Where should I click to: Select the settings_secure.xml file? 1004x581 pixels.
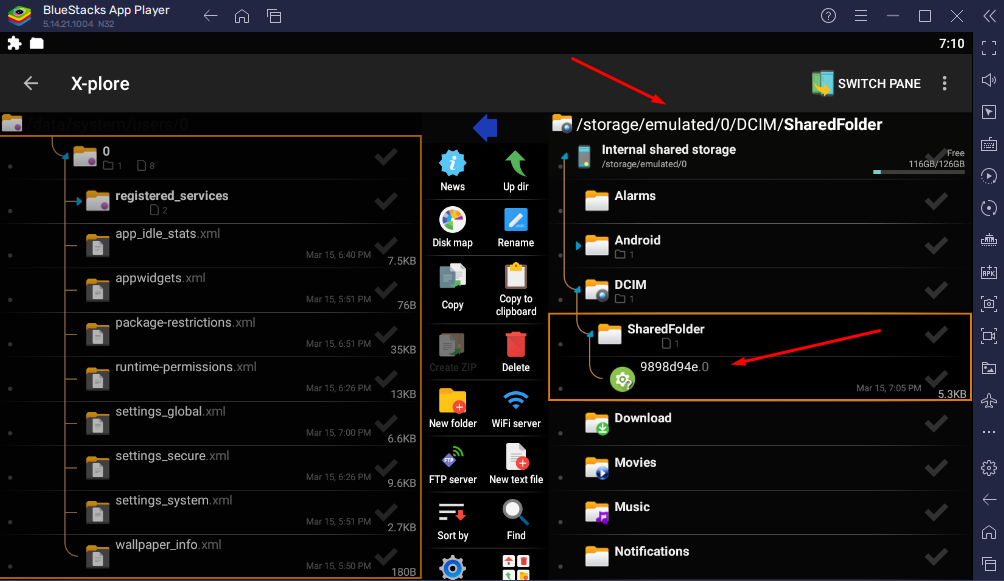coord(211,468)
